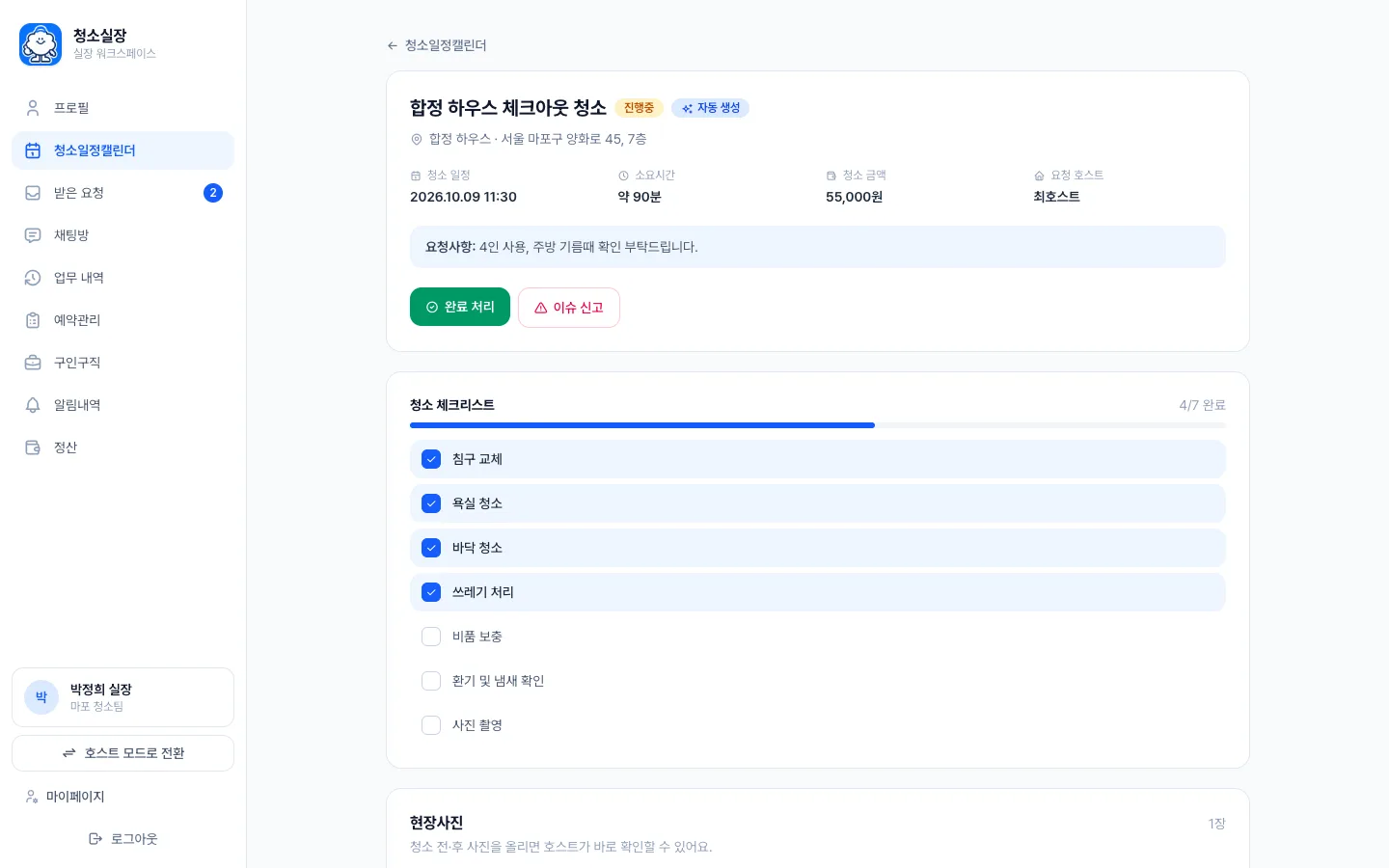Uncheck the 욕실 청소 checkbox
Screen dimensions: 1389x868
pyautogui.click(x=431, y=503)
